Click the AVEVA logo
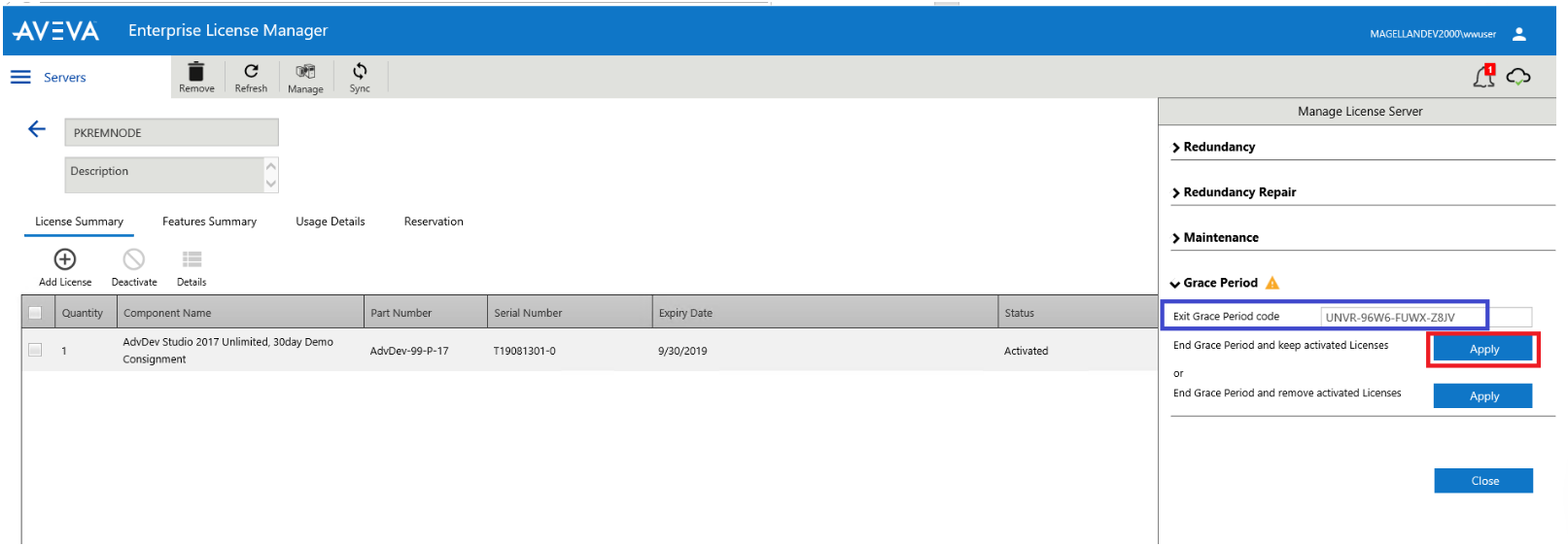The width and height of the screenshot is (1568, 547). 56,31
